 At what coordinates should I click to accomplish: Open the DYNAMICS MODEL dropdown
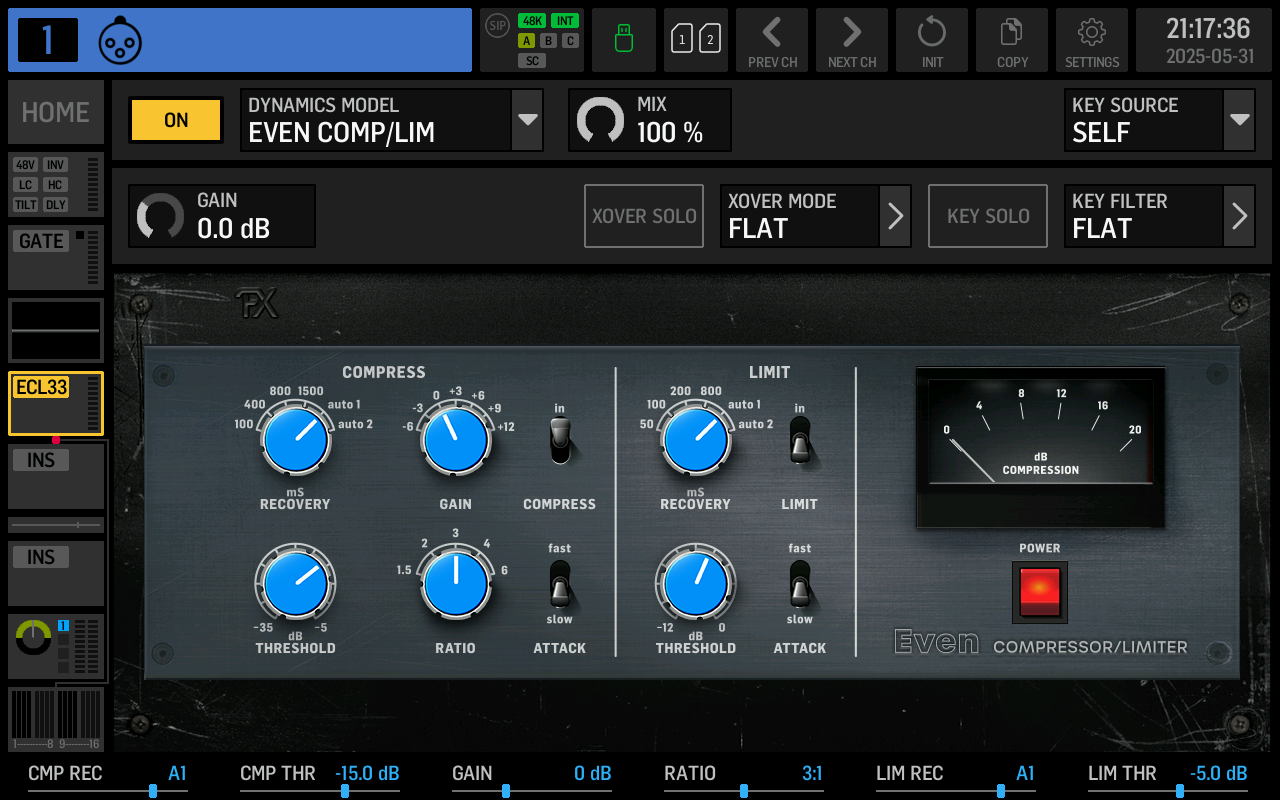(x=392, y=120)
